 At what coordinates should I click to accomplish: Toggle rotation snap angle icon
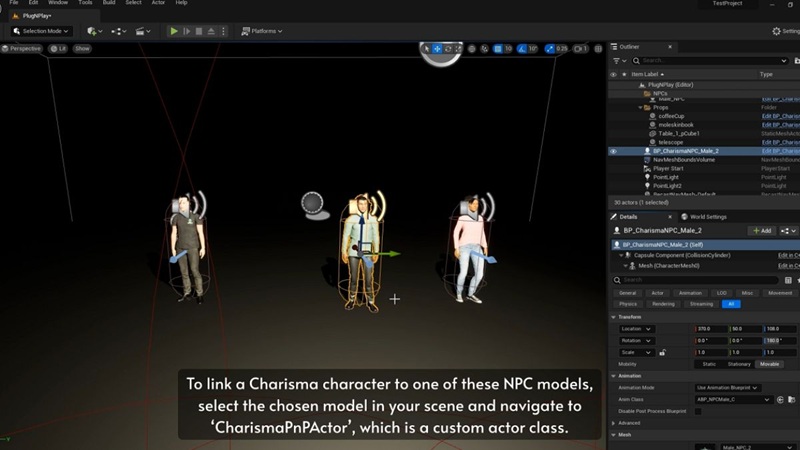click(x=521, y=48)
